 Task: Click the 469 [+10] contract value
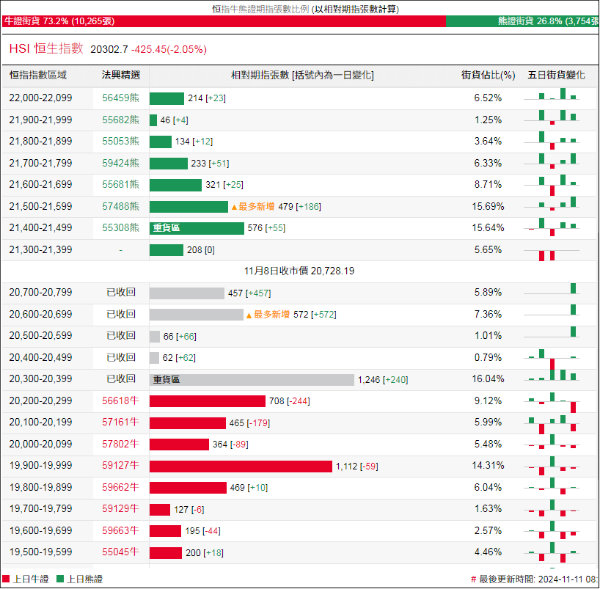tap(249, 488)
